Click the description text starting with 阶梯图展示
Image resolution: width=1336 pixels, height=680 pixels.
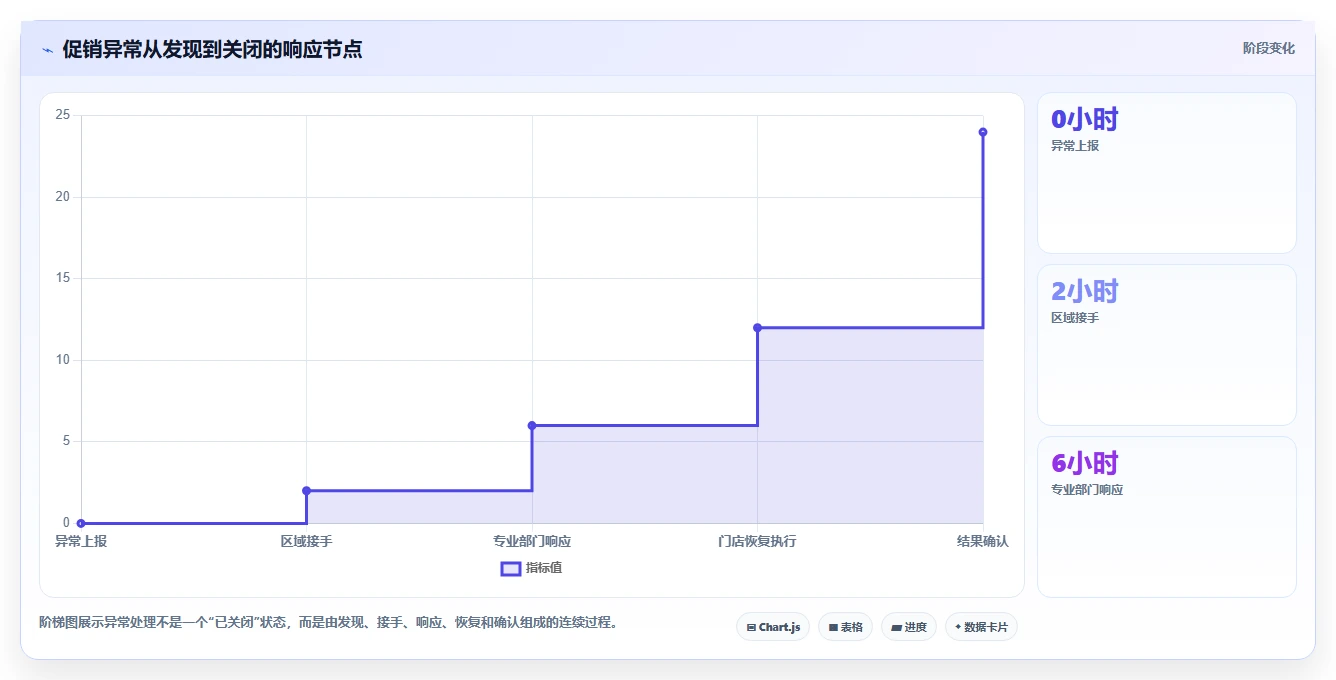[x=329, y=622]
